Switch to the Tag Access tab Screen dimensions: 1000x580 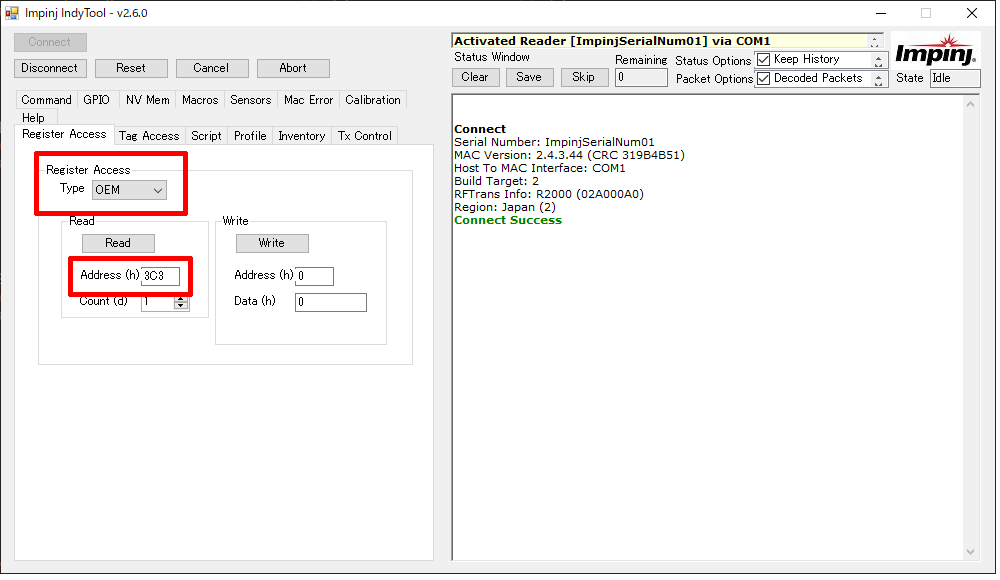click(149, 136)
